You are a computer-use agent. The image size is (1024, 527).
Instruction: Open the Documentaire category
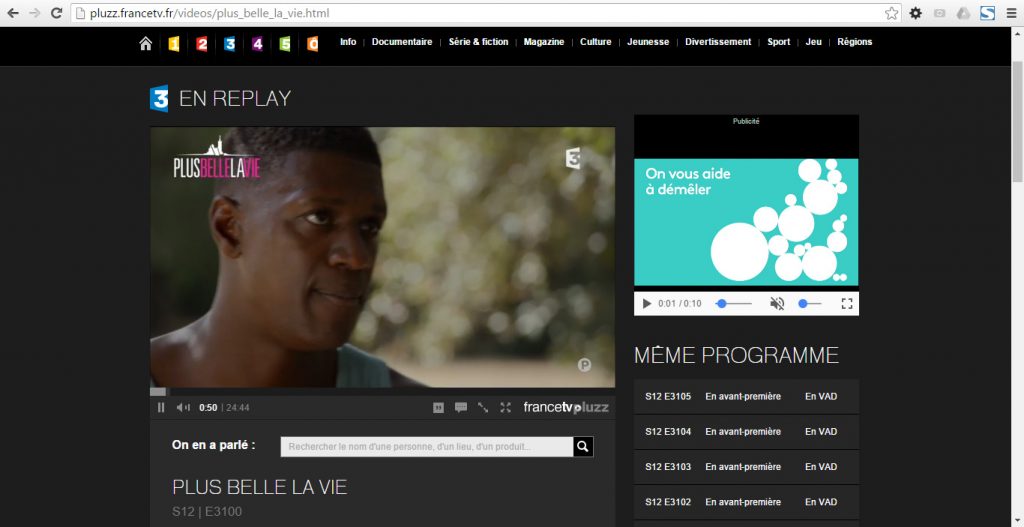pyautogui.click(x=402, y=42)
